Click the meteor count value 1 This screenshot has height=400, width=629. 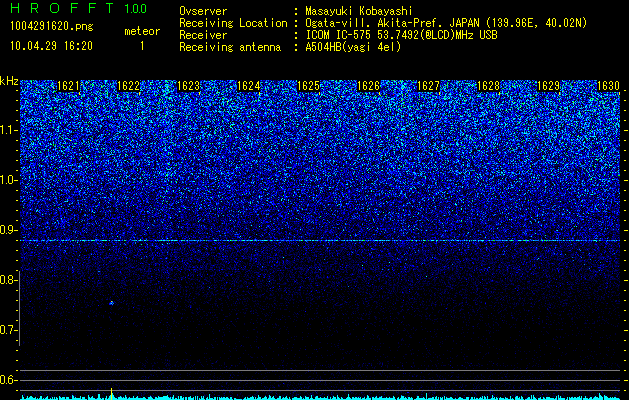coord(142,46)
